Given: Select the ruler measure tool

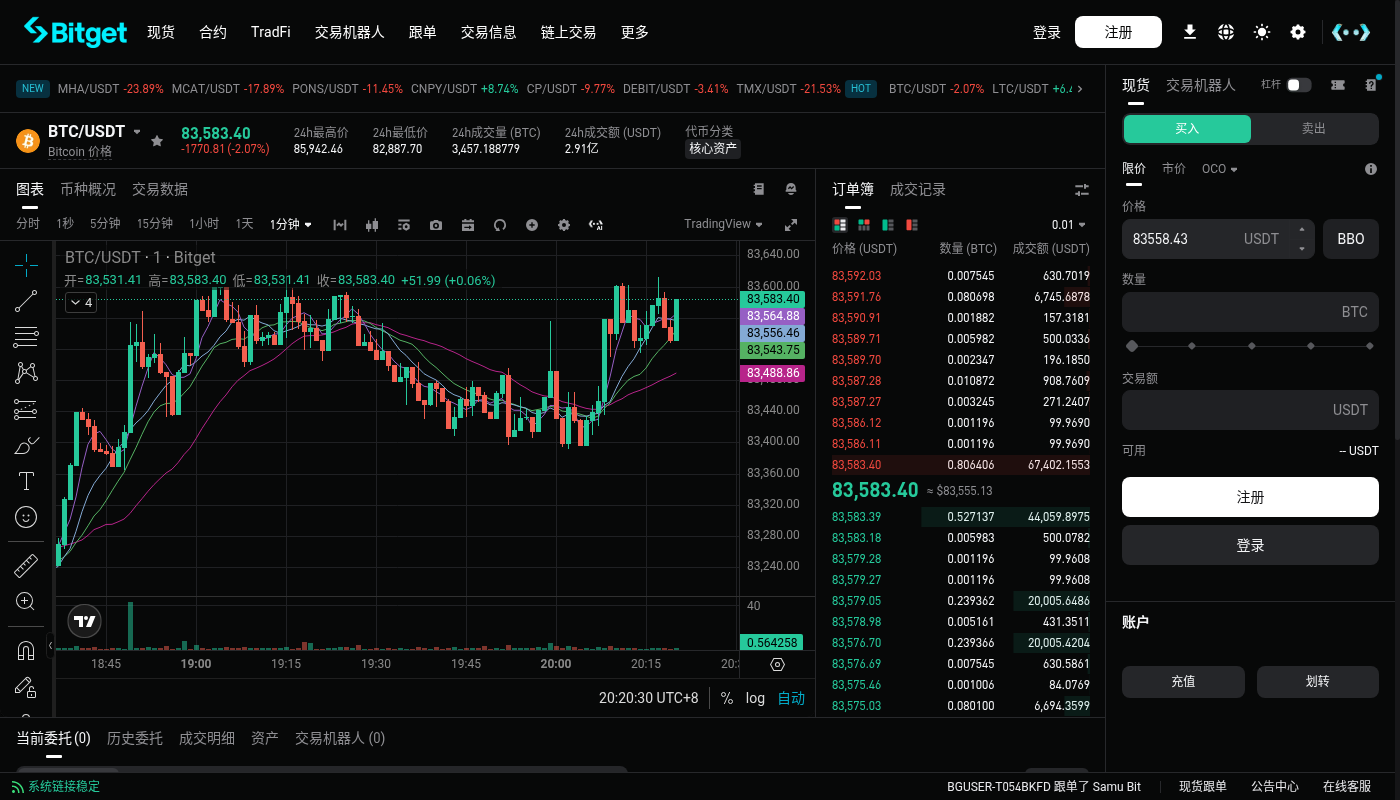Looking at the screenshot, I should 27,566.
